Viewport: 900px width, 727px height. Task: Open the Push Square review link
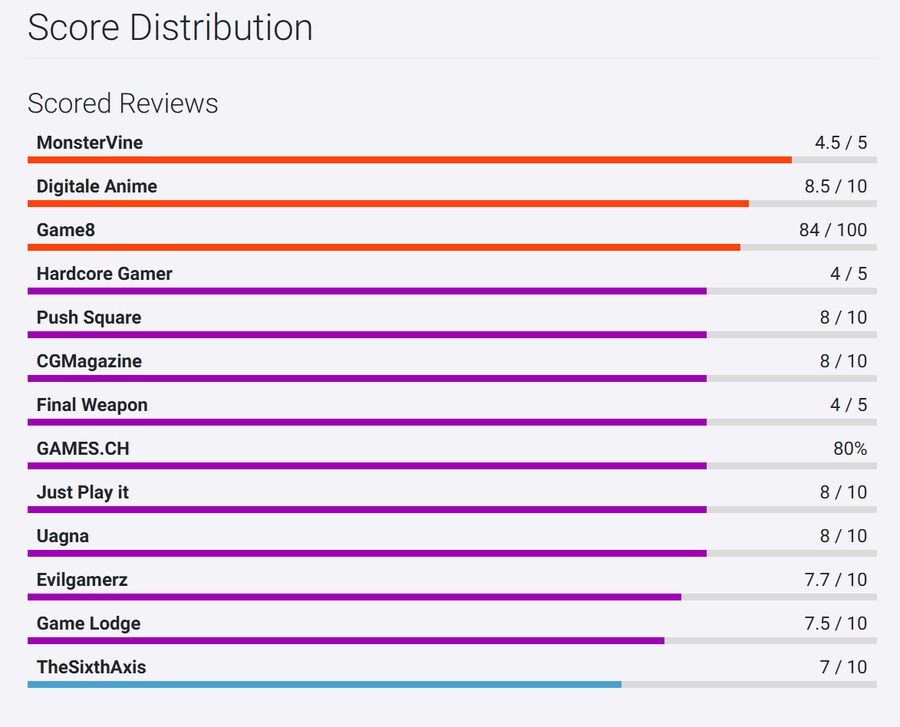[x=88, y=317]
